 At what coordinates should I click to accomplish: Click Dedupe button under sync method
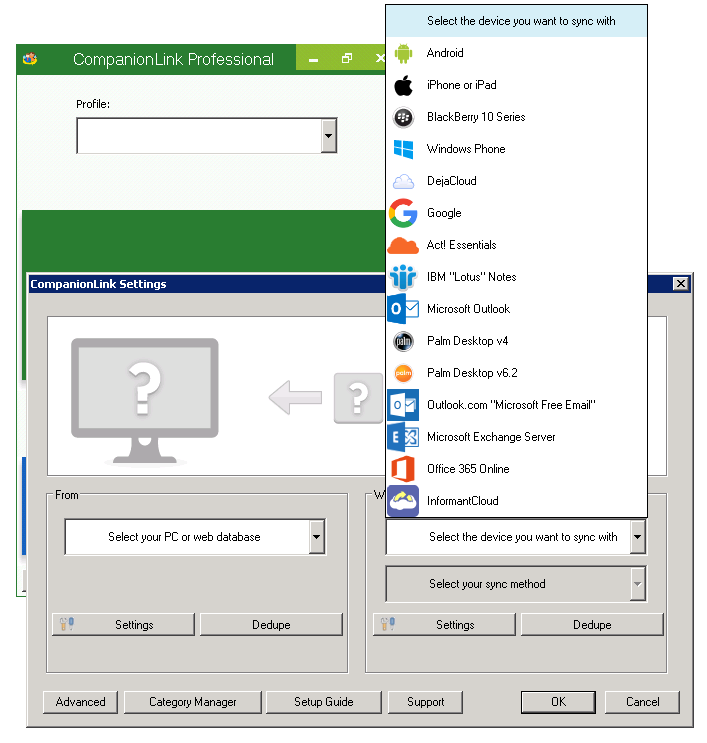click(x=592, y=625)
